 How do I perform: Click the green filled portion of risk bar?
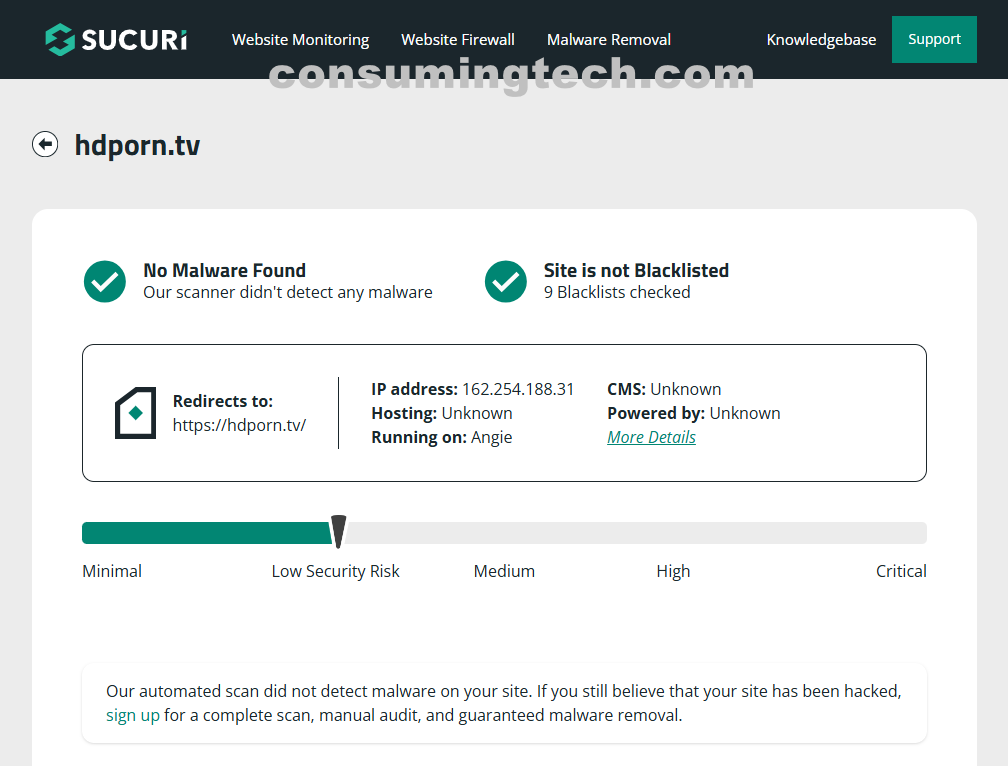click(205, 533)
